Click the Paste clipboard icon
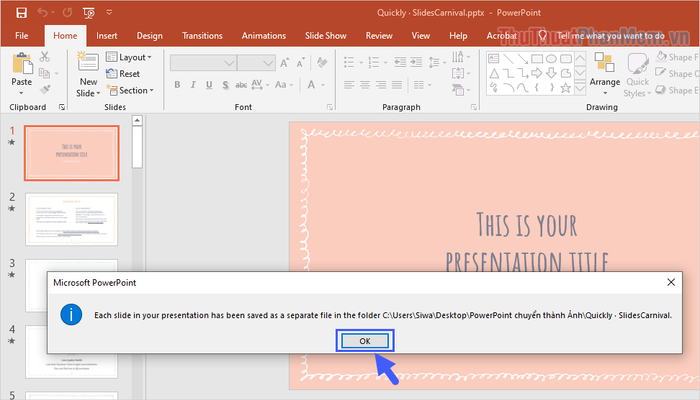 [21, 64]
